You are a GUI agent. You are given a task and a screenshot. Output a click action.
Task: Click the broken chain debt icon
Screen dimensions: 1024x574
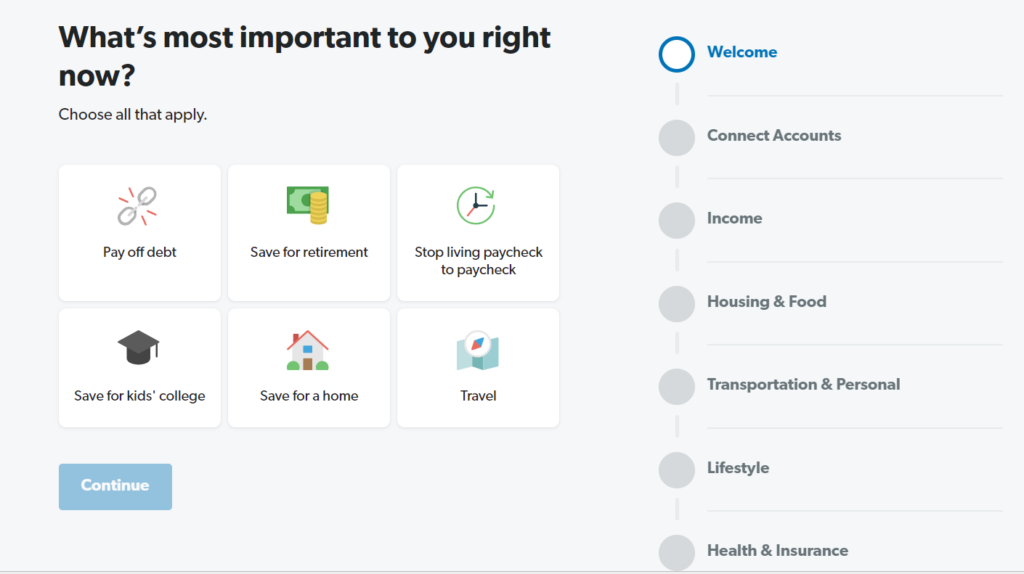(137, 206)
